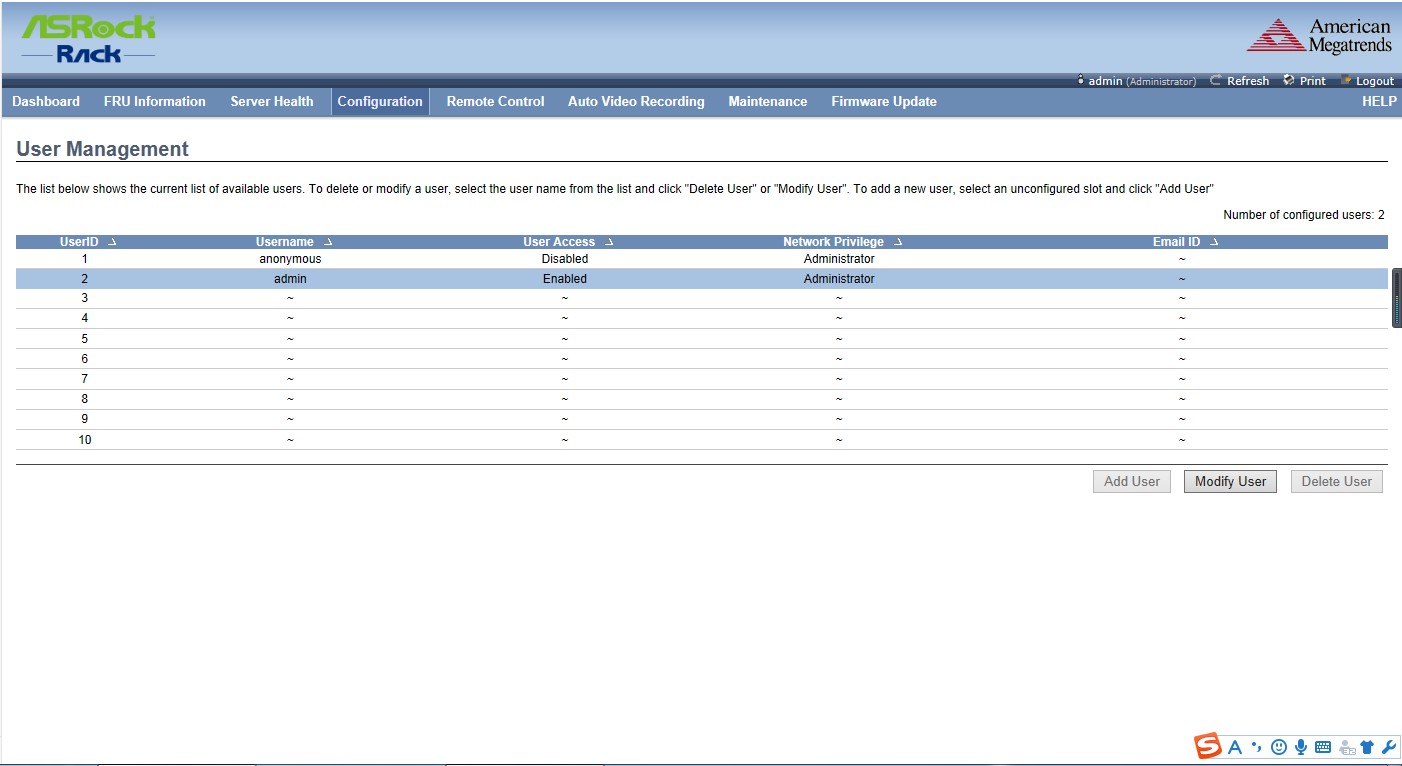Image resolution: width=1402 pixels, height=766 pixels.
Task: Open the soft keyboard icon in IME bar
Action: coord(1323,747)
